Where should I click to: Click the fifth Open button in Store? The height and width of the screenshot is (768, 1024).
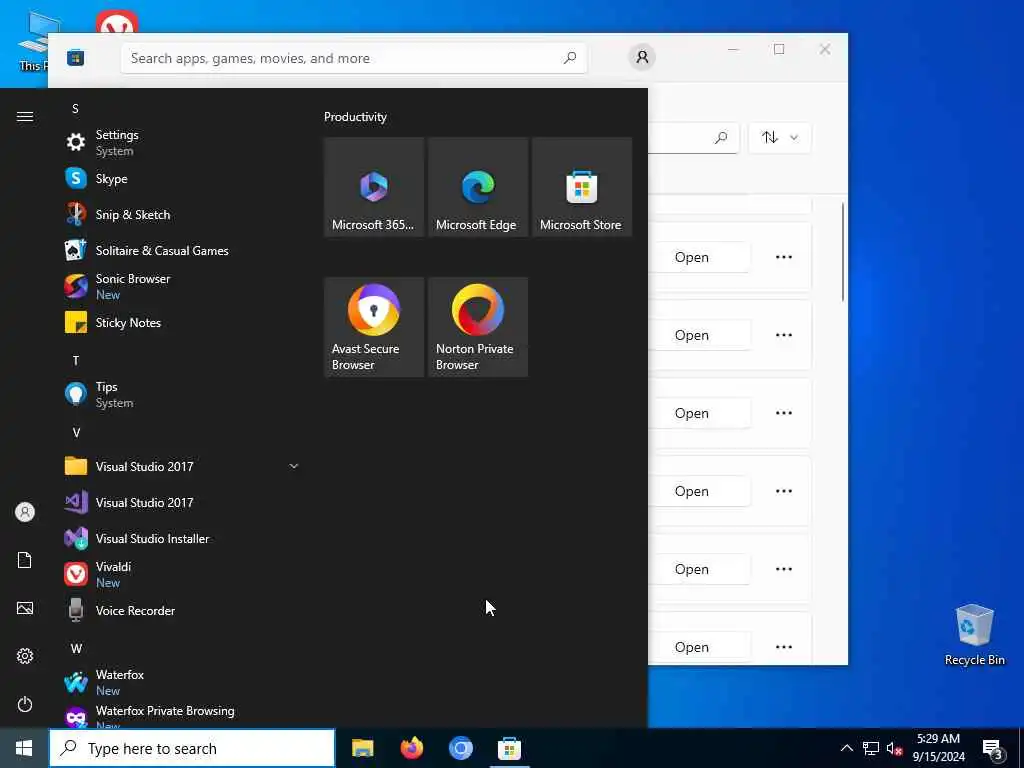pos(699,569)
